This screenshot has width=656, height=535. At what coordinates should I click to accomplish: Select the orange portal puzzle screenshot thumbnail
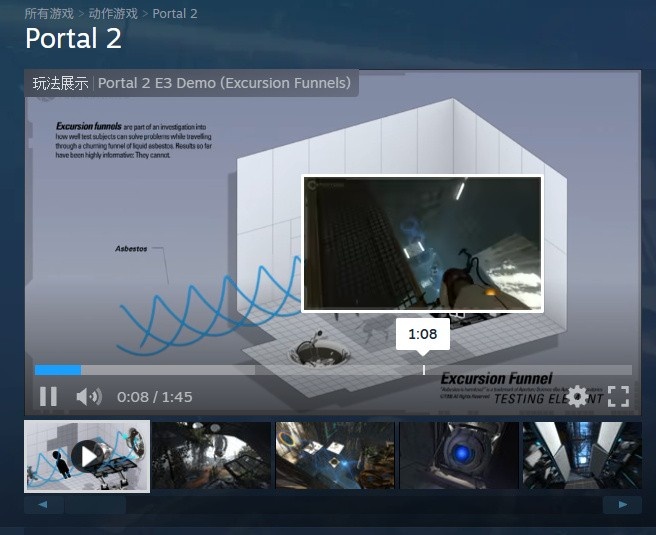(x=335, y=455)
